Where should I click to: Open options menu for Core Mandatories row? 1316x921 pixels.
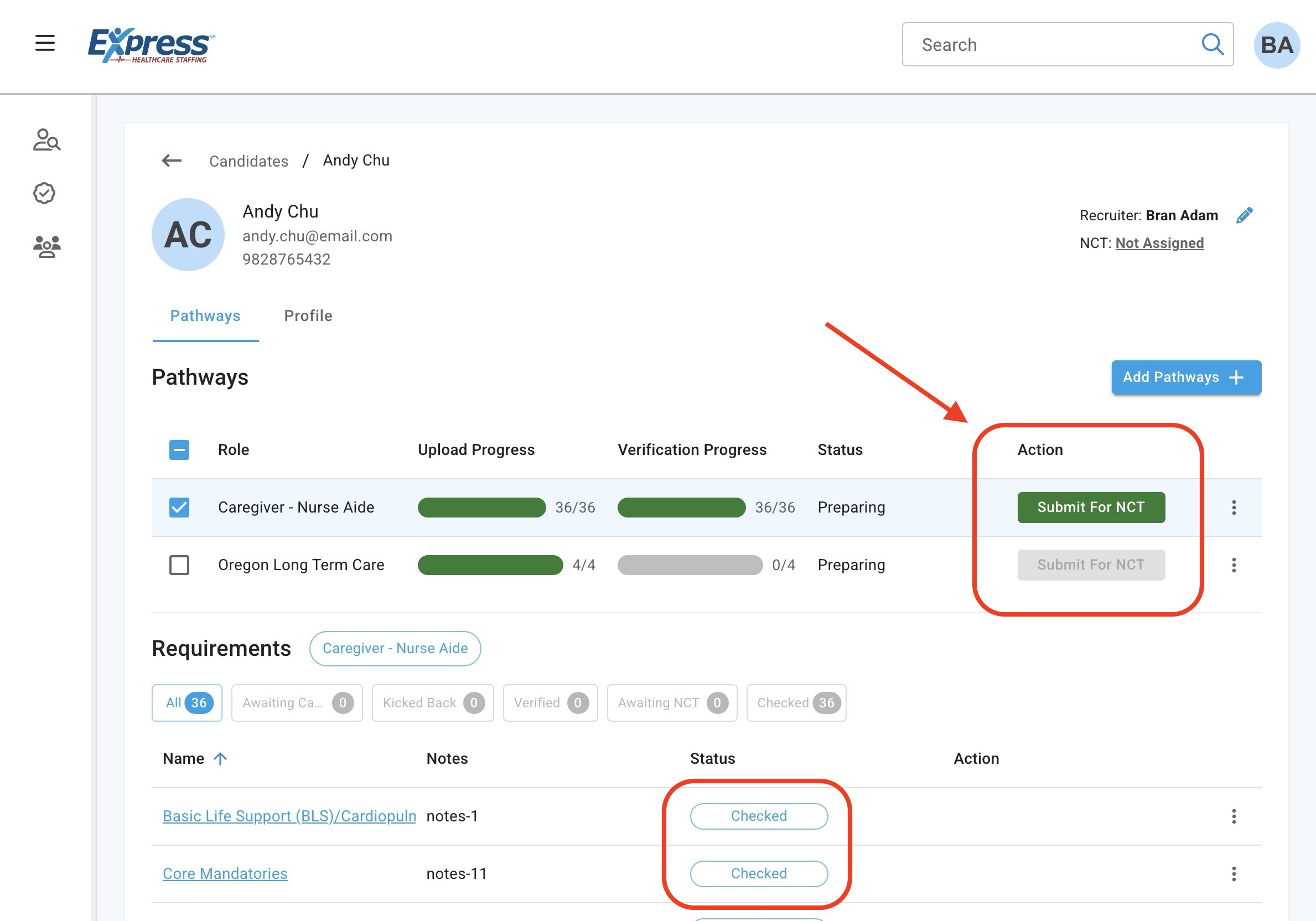pyautogui.click(x=1234, y=873)
